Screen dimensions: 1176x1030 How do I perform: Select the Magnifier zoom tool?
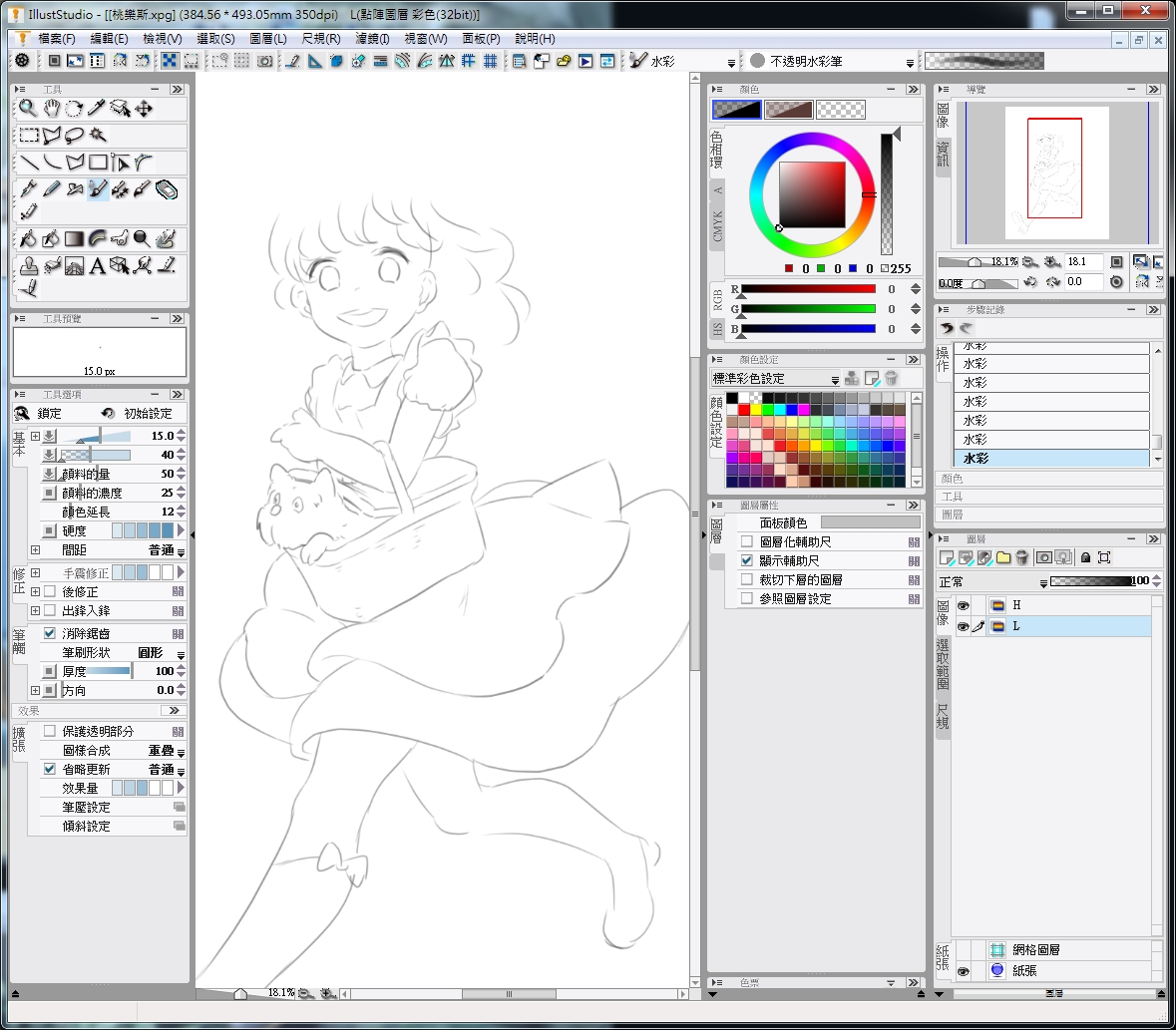(28, 109)
